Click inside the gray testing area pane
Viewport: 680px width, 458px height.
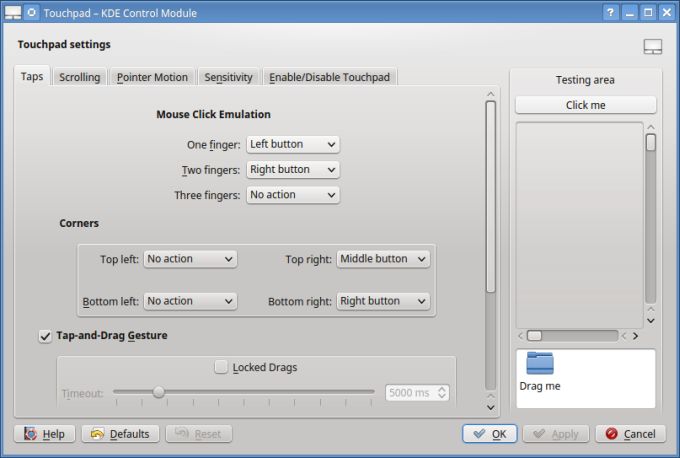(x=579, y=225)
